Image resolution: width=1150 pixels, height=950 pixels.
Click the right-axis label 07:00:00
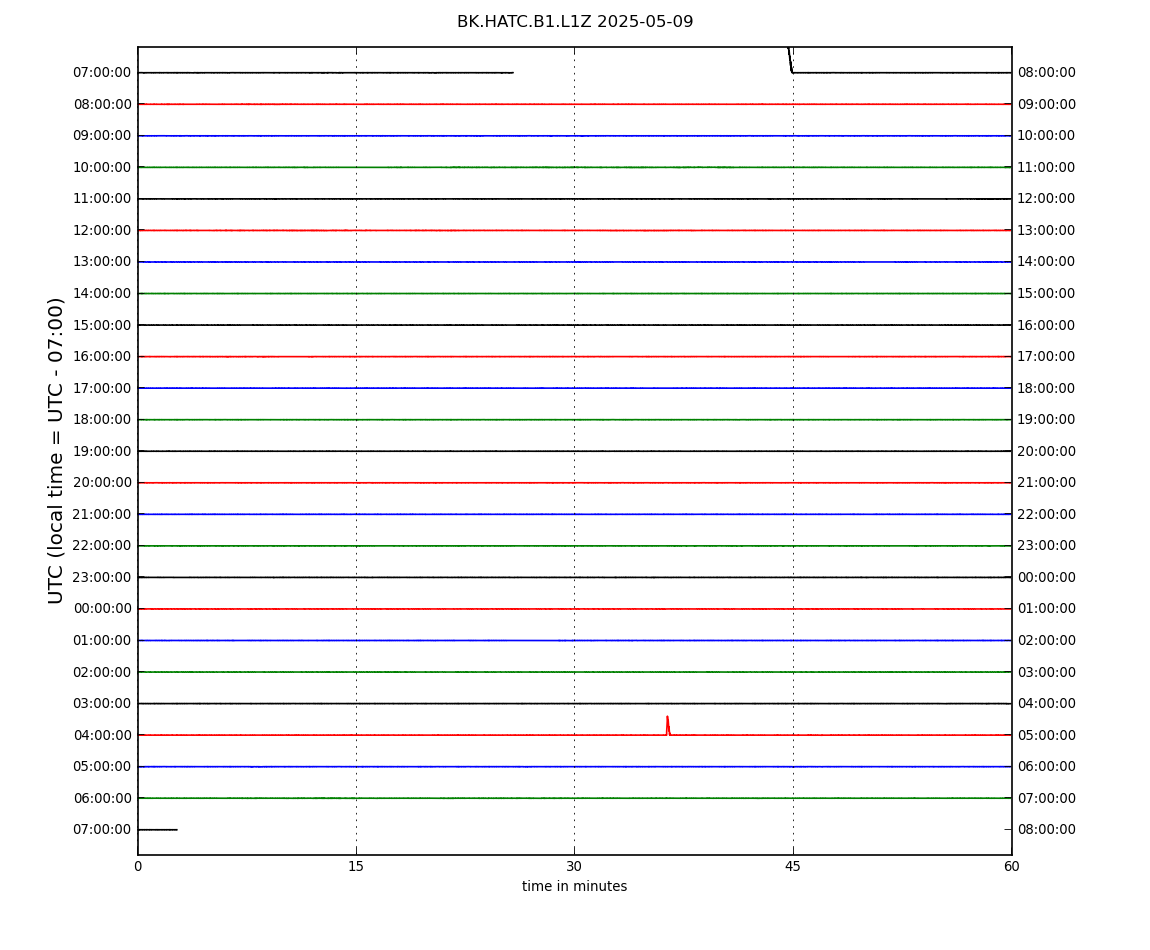[1047, 798]
